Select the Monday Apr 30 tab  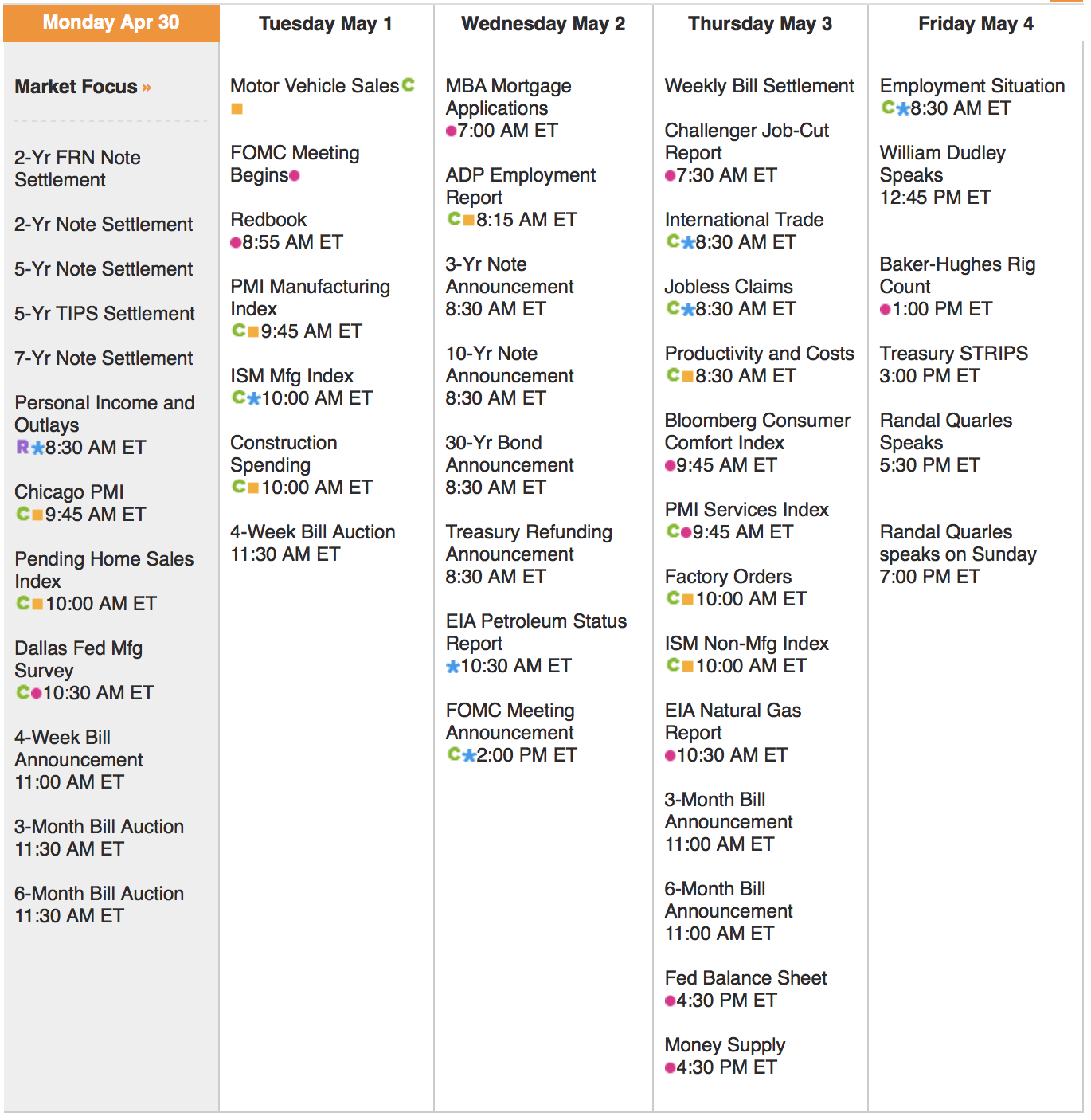tap(111, 22)
